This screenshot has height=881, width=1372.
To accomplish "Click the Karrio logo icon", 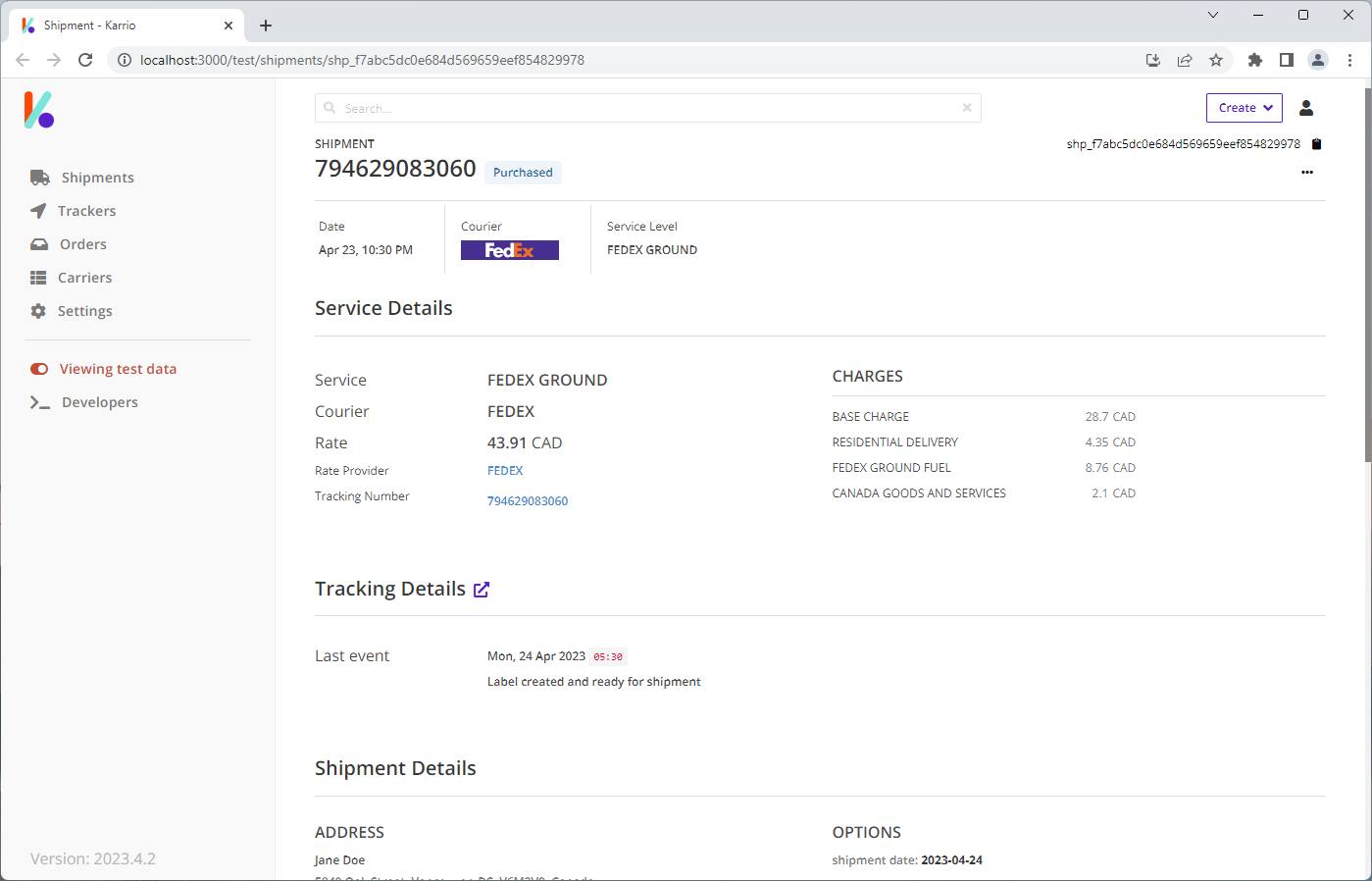I will pyautogui.click(x=39, y=110).
